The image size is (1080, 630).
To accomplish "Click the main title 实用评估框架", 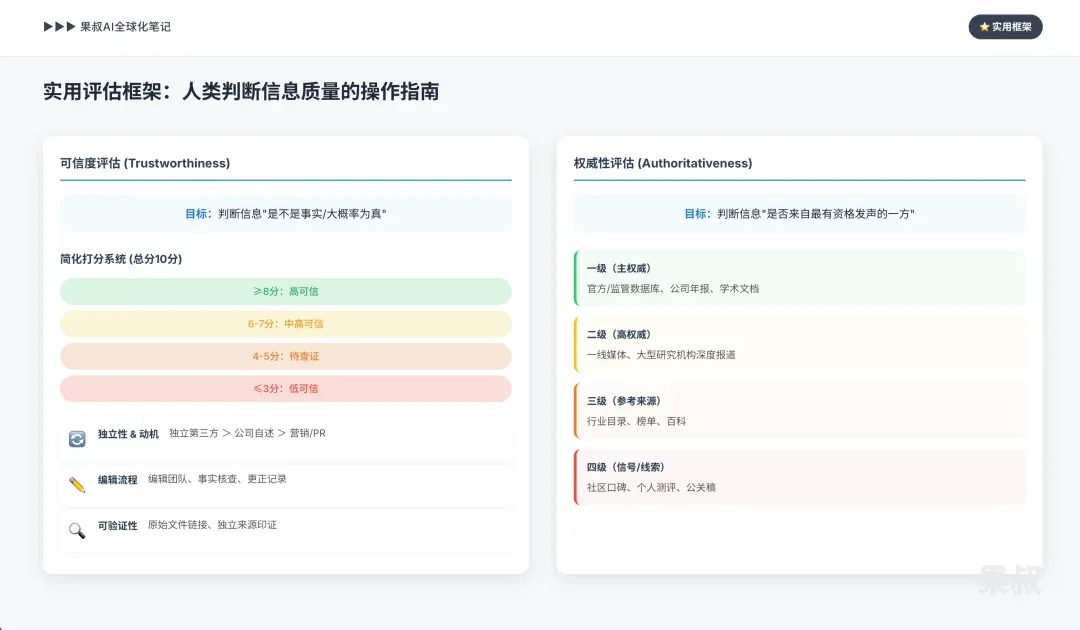I will [x=240, y=92].
